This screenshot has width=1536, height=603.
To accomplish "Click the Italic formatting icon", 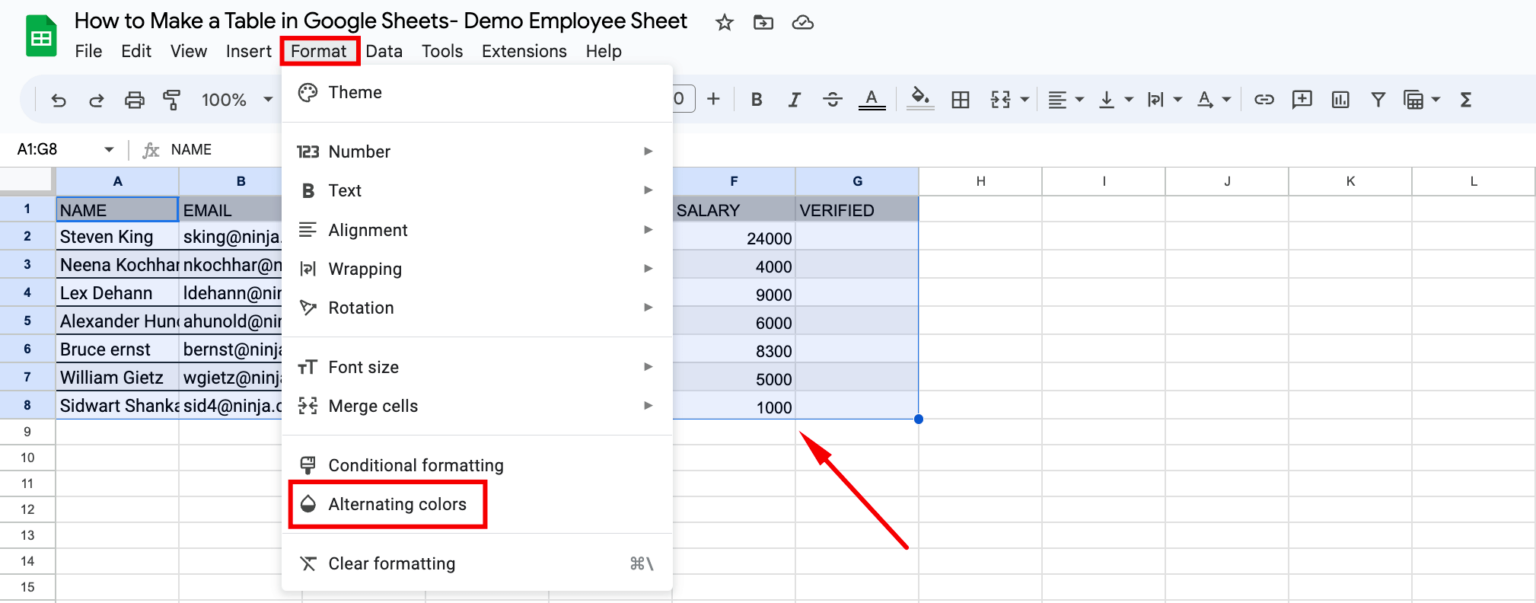I will tap(794, 99).
